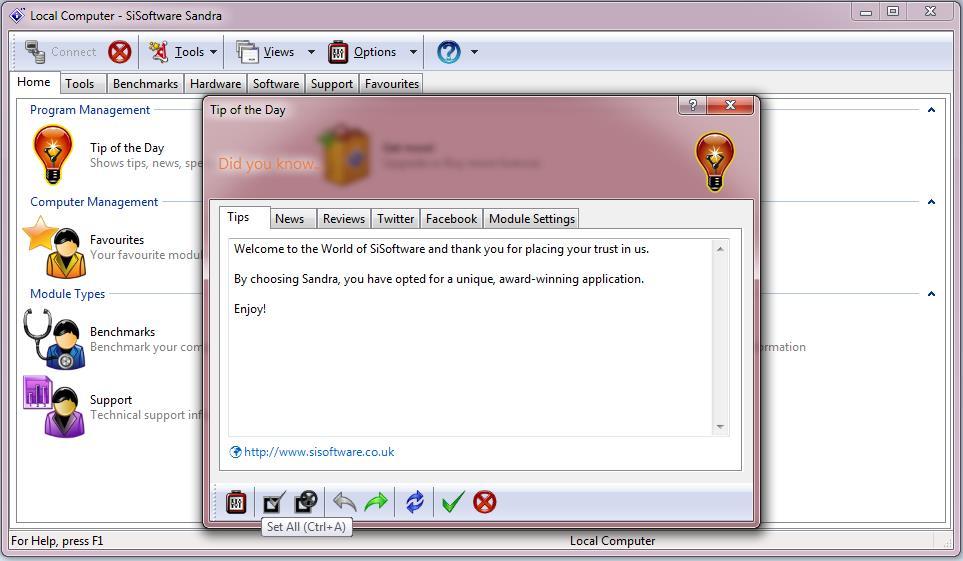The height and width of the screenshot is (561, 963).
Task: Click the blue Help question mark icon
Action: [449, 52]
